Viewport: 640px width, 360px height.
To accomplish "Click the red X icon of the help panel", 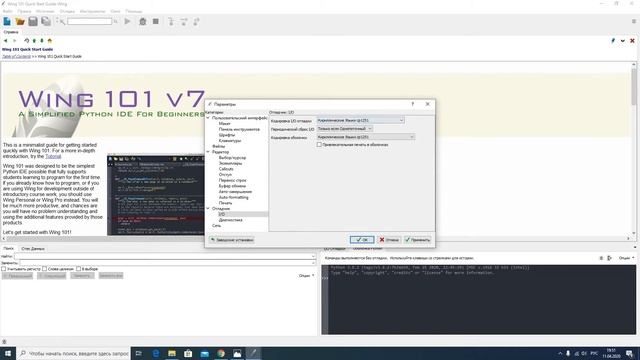I will [632, 41].
